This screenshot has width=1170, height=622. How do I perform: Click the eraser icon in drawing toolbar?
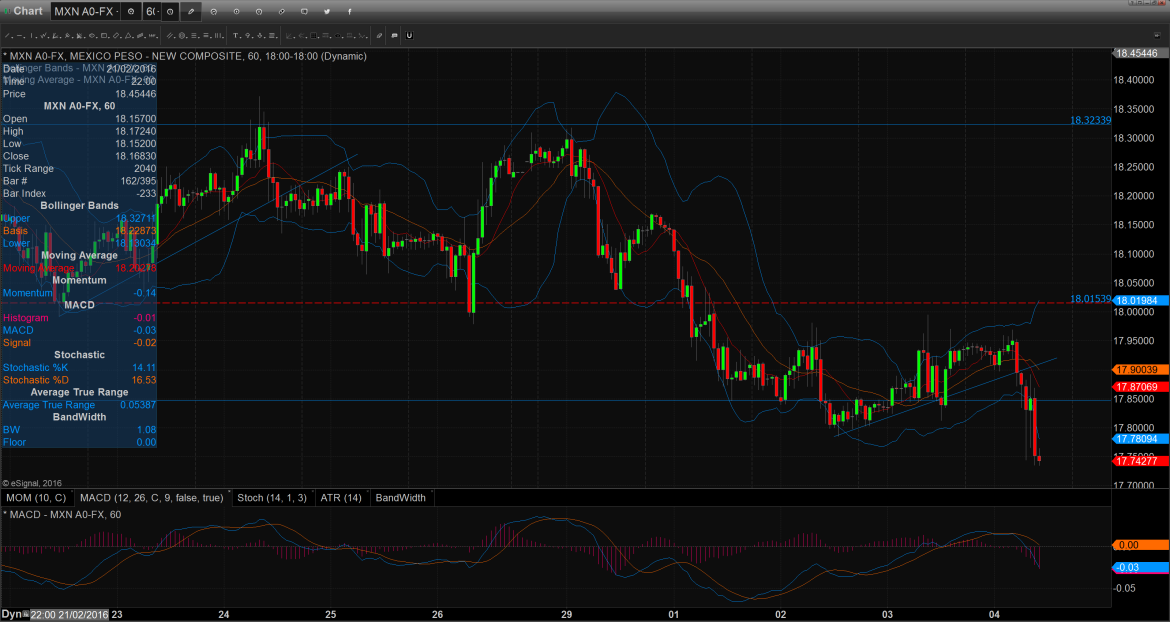coord(379,35)
